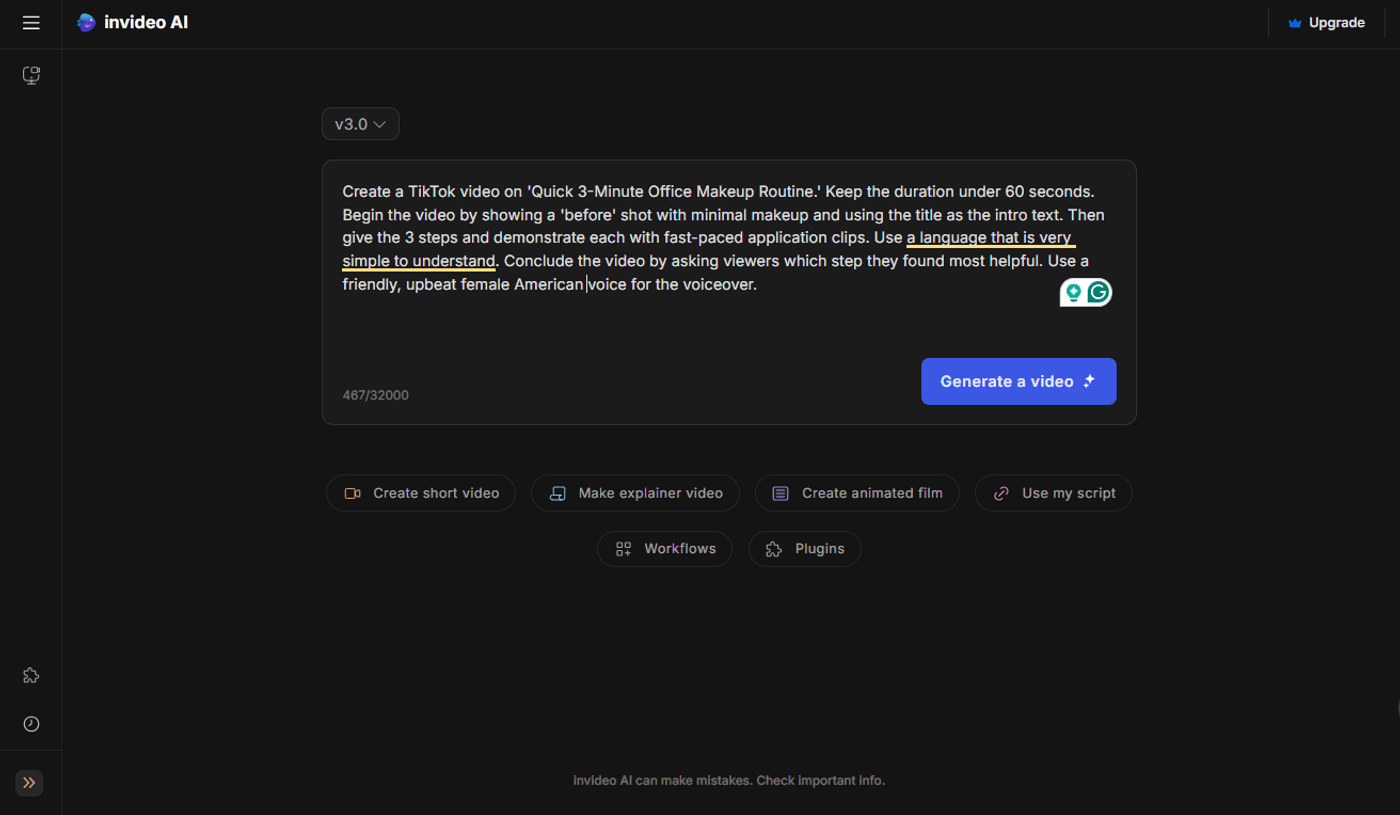Open the puzzle-piece icon in the sidebar
Screen dimensions: 1400x815
[x=31, y=676]
